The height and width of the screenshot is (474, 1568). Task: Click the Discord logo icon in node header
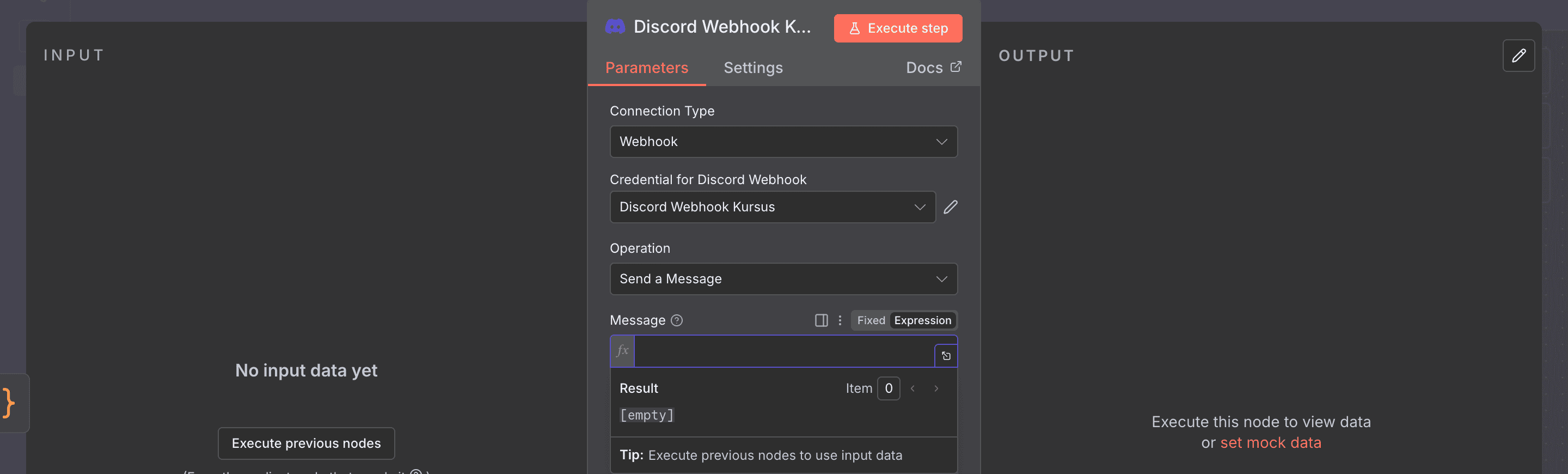pos(615,27)
